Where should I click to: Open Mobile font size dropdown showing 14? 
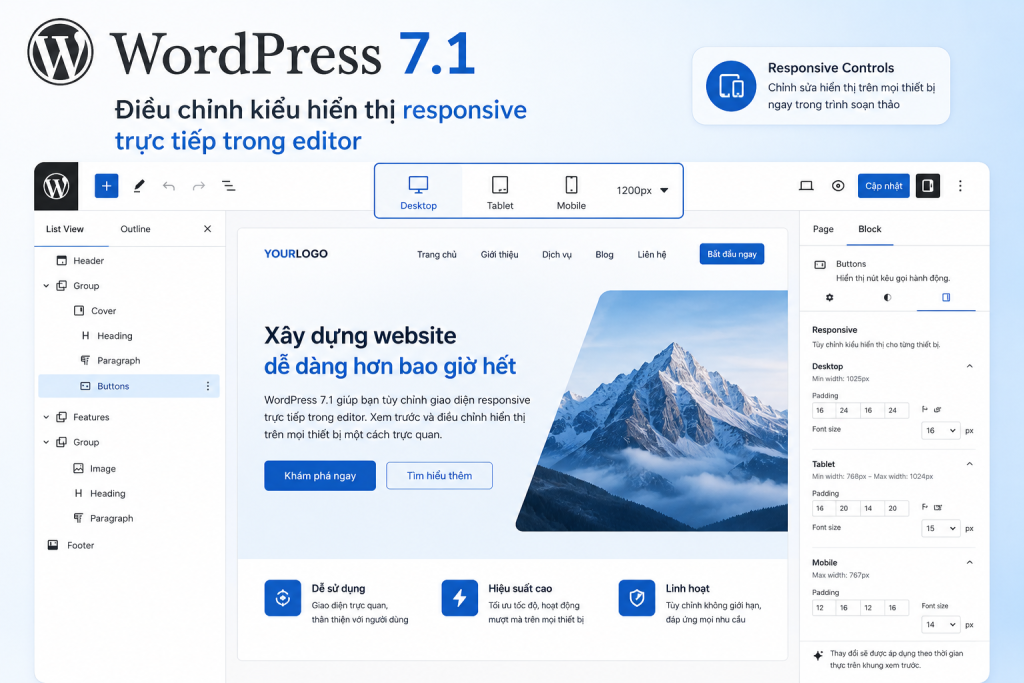tap(940, 625)
